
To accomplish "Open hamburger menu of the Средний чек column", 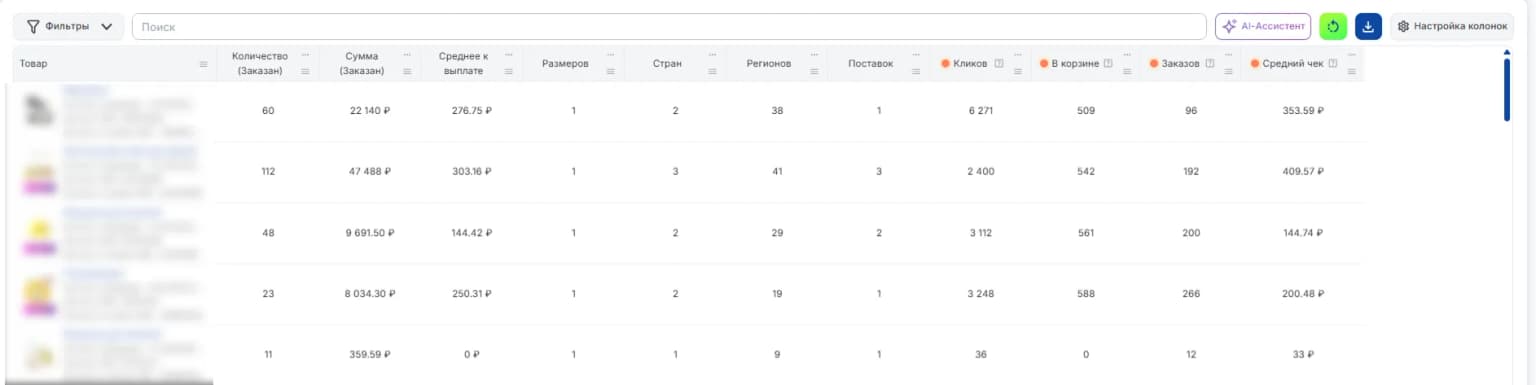I will tap(1351, 71).
